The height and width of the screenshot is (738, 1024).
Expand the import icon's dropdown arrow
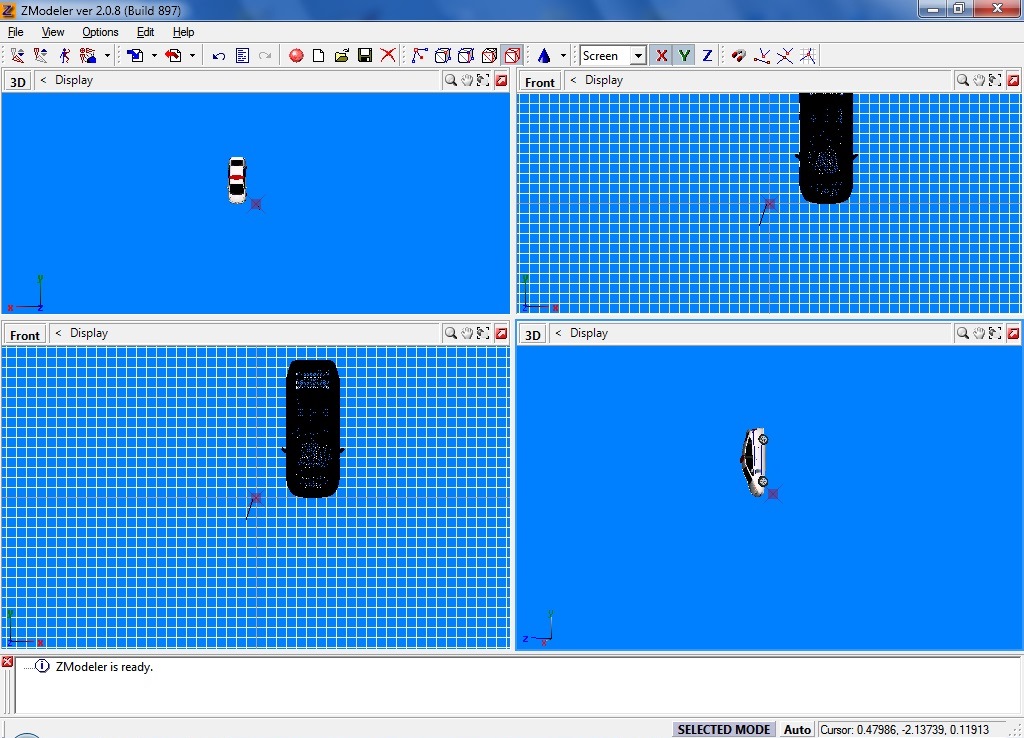(154, 56)
